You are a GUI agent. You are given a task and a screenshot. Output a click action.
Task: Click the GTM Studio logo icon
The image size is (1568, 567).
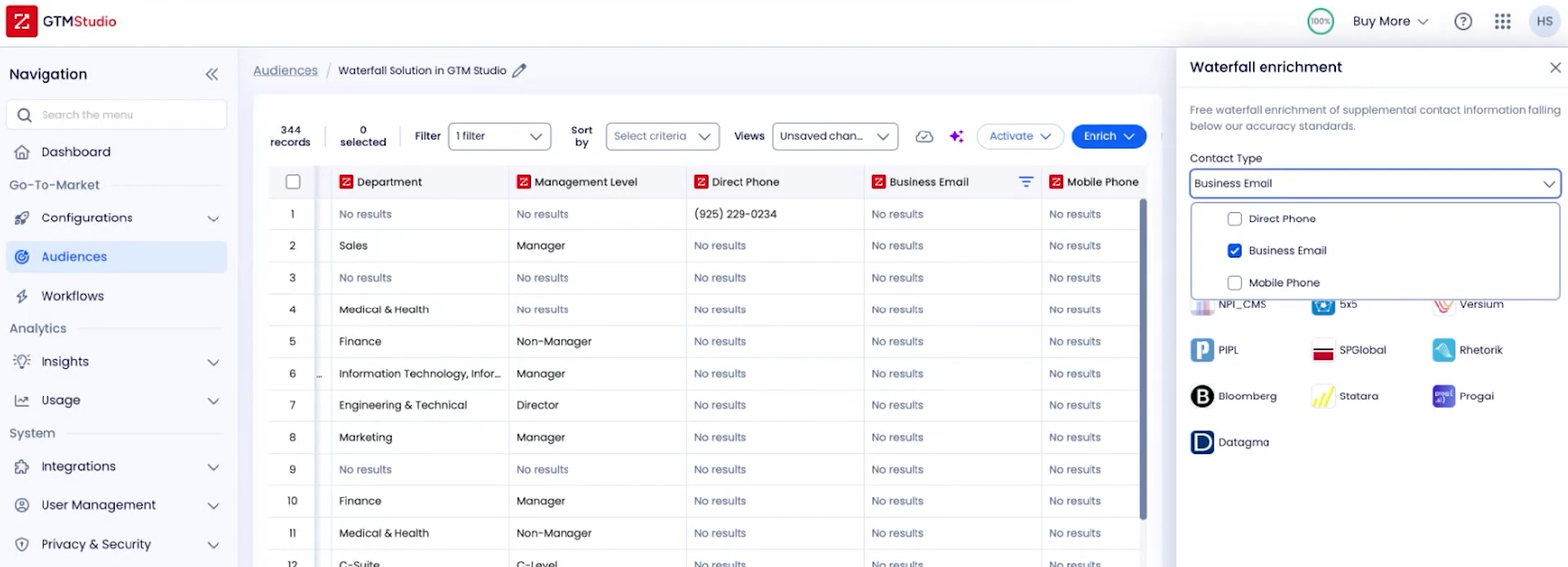21,21
